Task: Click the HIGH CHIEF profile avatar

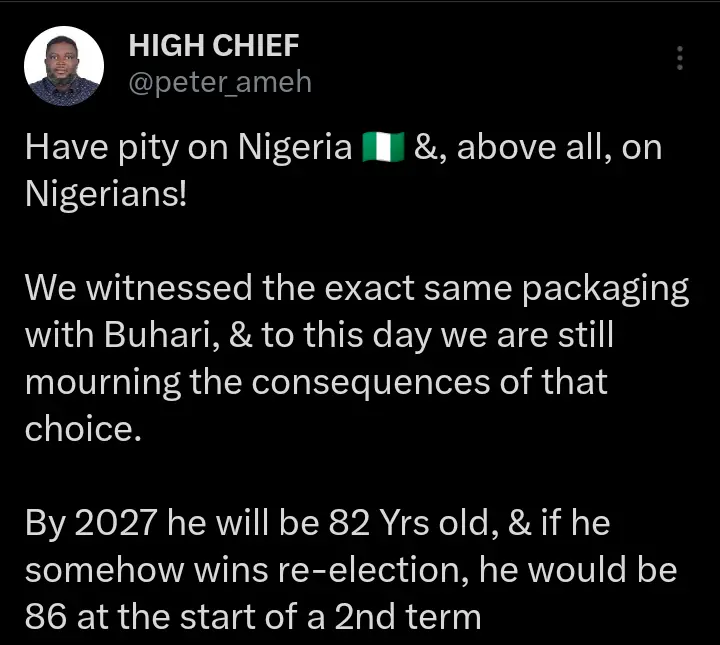Action: click(63, 65)
